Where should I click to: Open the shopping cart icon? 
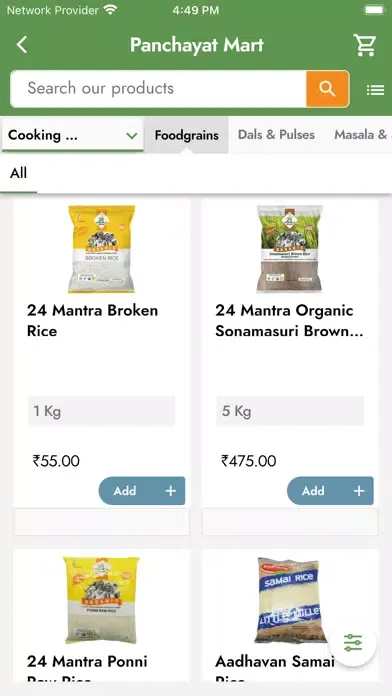(x=364, y=45)
